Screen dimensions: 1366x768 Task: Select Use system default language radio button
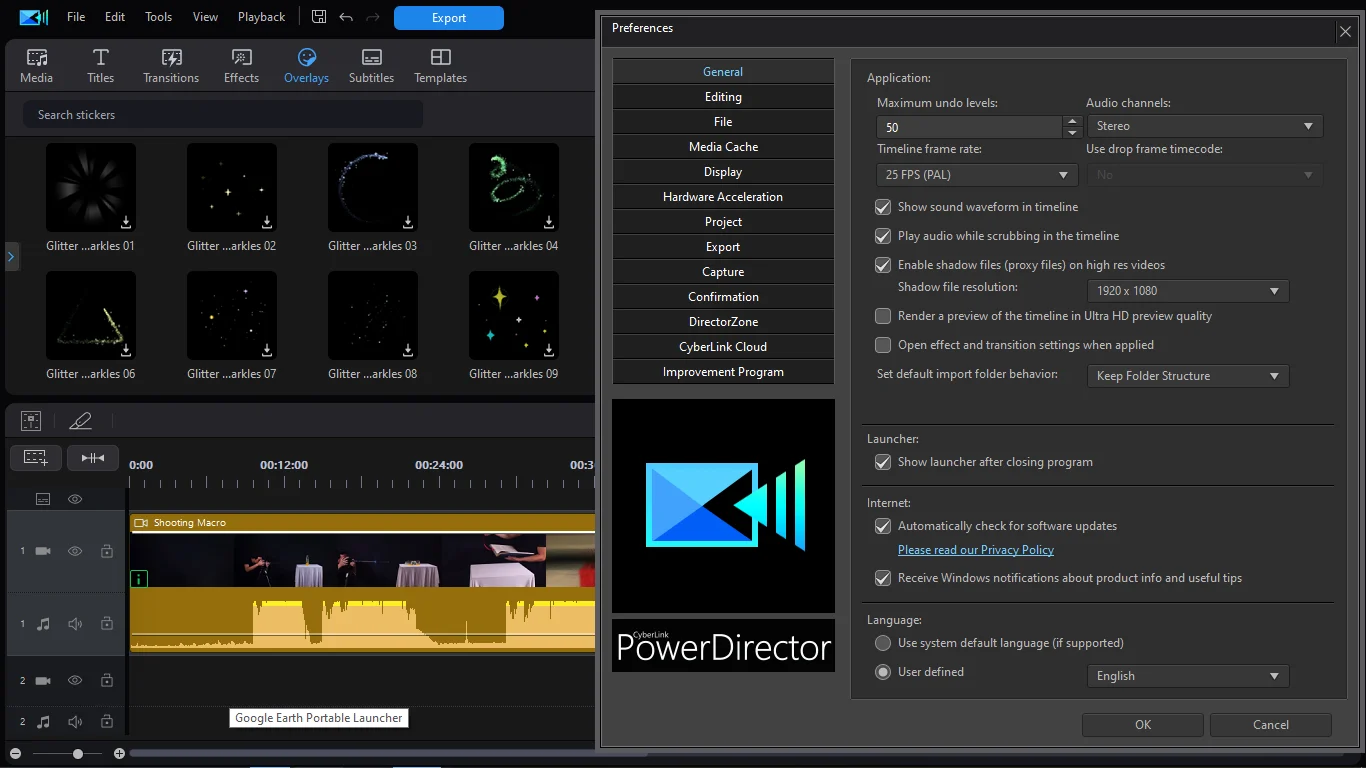tap(883, 643)
